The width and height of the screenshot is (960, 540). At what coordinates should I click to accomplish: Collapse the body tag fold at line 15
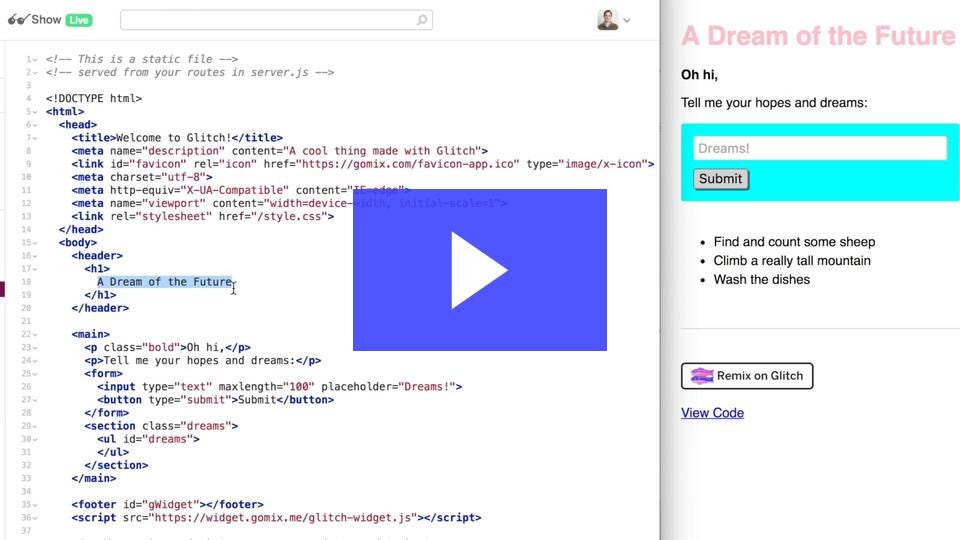pos(35,243)
